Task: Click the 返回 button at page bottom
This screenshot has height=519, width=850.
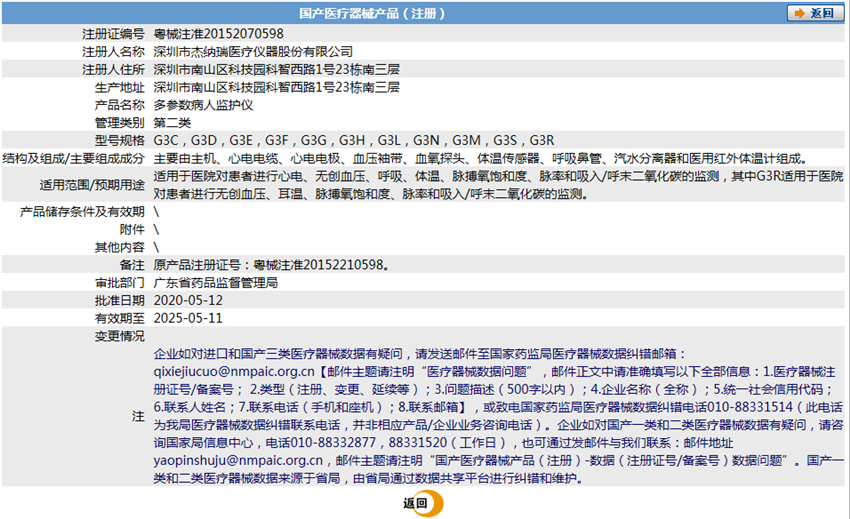Action: coord(423,503)
